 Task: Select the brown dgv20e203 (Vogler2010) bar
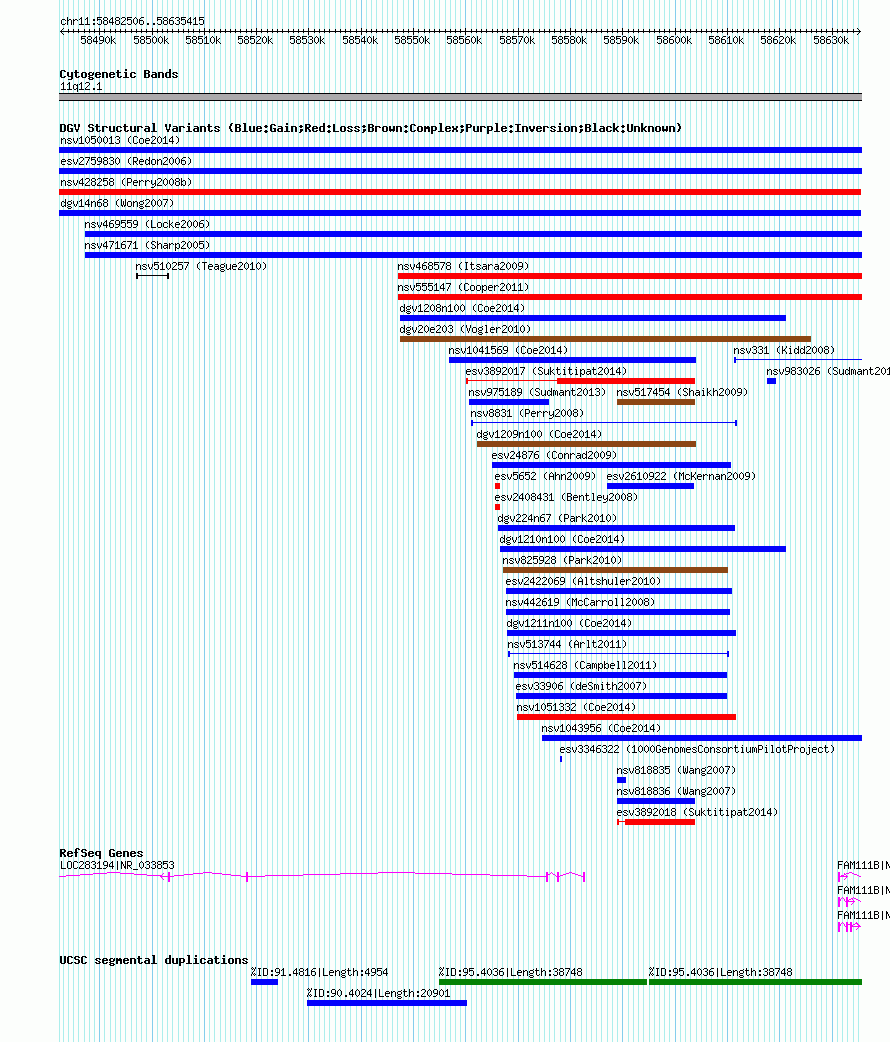[x=605, y=339]
